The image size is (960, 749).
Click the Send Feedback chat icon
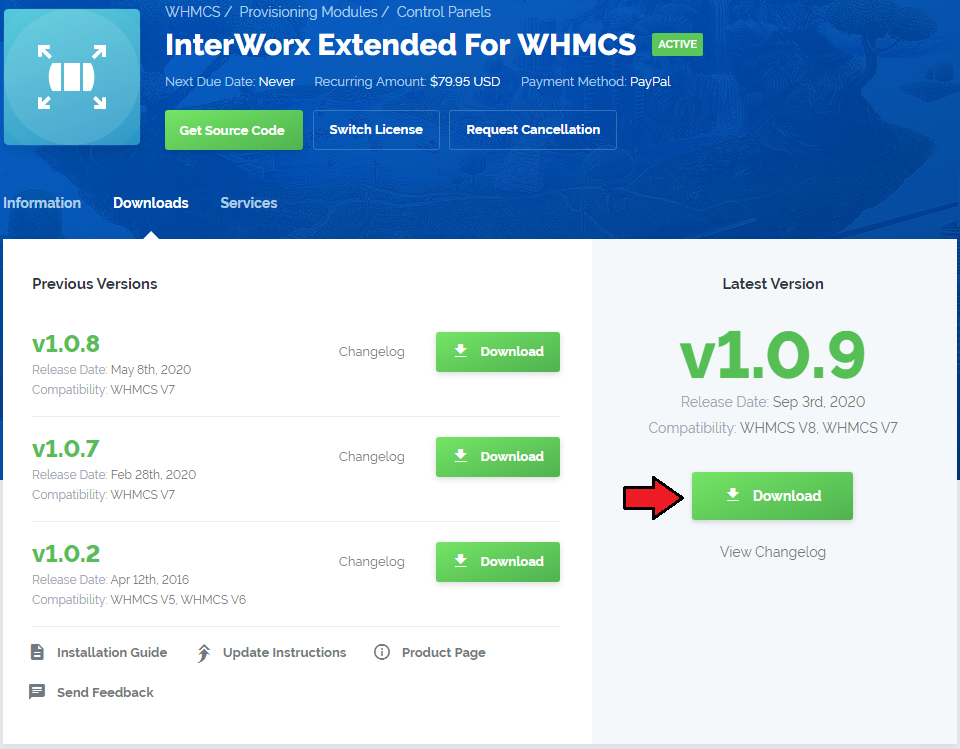[x=37, y=692]
